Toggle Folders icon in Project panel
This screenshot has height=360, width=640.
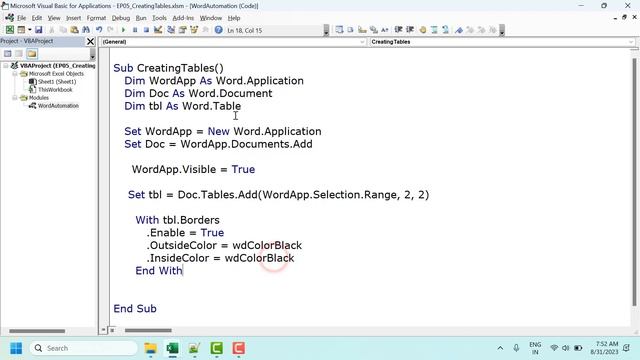pos(32,53)
